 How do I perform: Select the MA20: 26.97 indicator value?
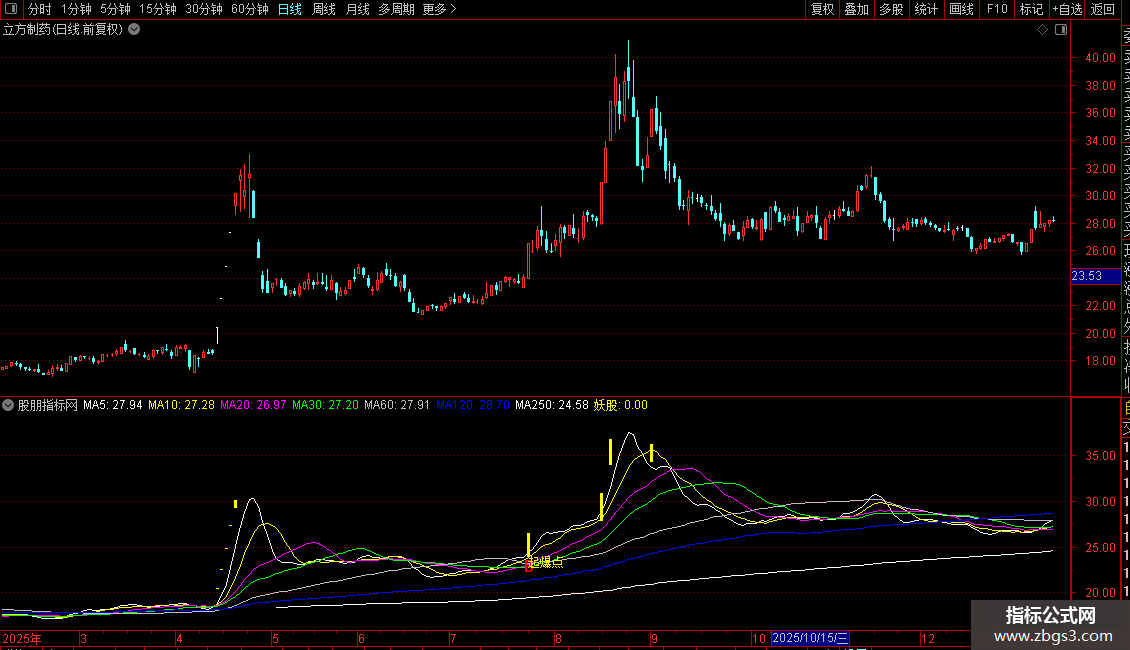[x=253, y=405]
